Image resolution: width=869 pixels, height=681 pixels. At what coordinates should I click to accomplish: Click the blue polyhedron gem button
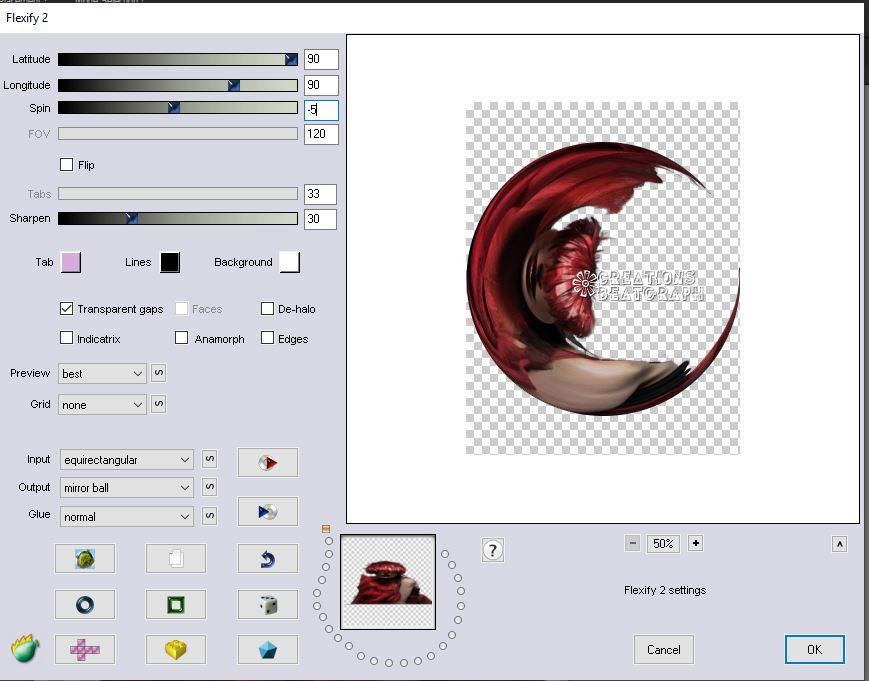tap(268, 649)
